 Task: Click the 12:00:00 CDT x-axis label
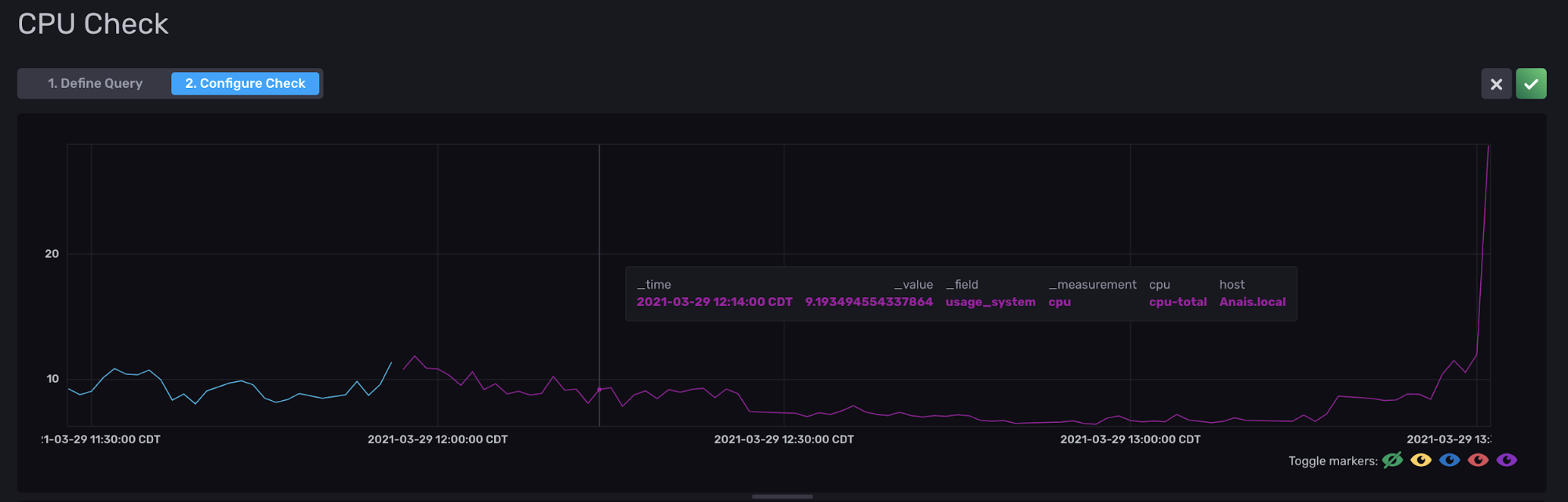click(x=437, y=439)
